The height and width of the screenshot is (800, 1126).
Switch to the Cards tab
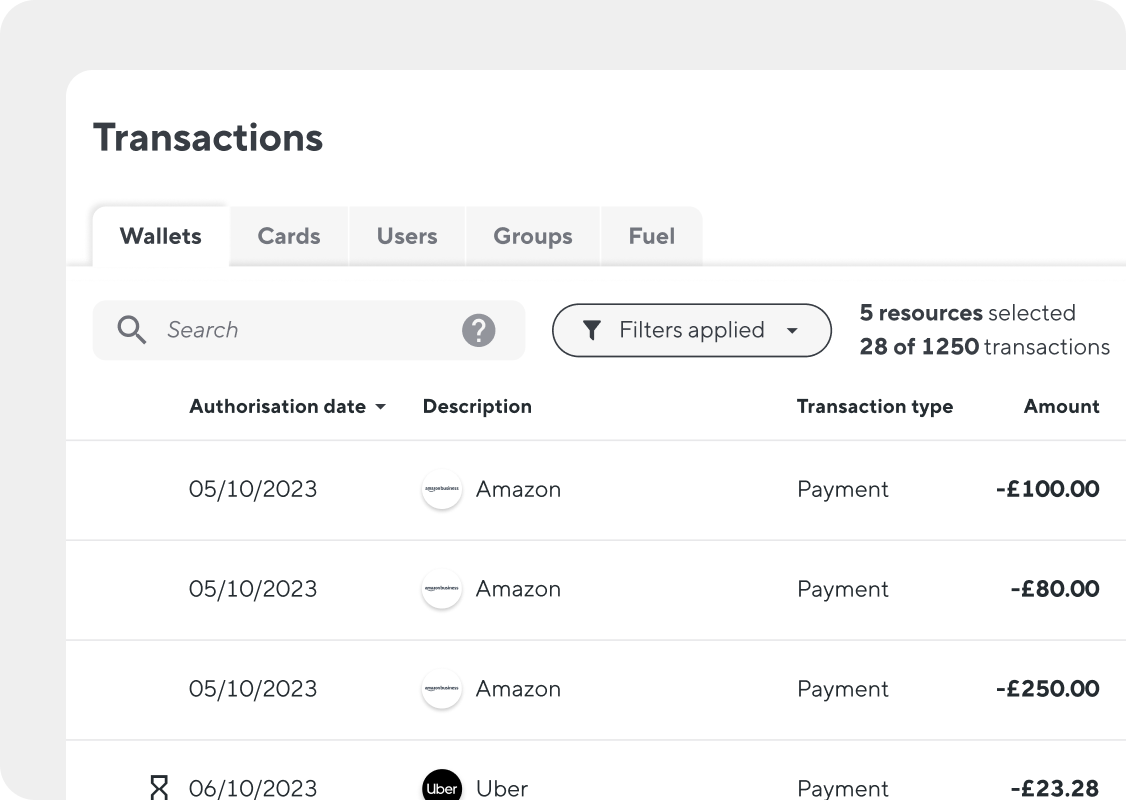(x=288, y=236)
